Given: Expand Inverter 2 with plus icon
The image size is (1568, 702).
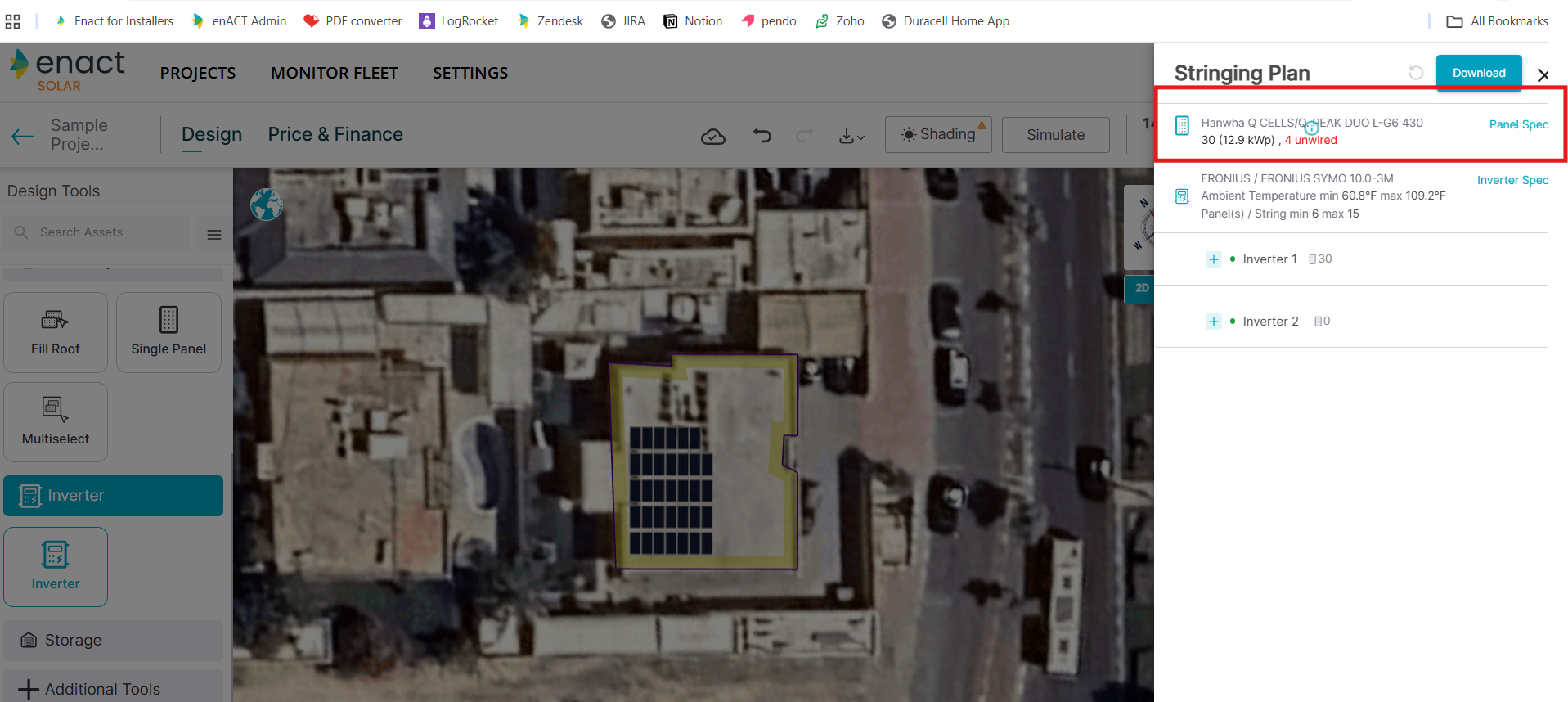Looking at the screenshot, I should (x=1214, y=322).
